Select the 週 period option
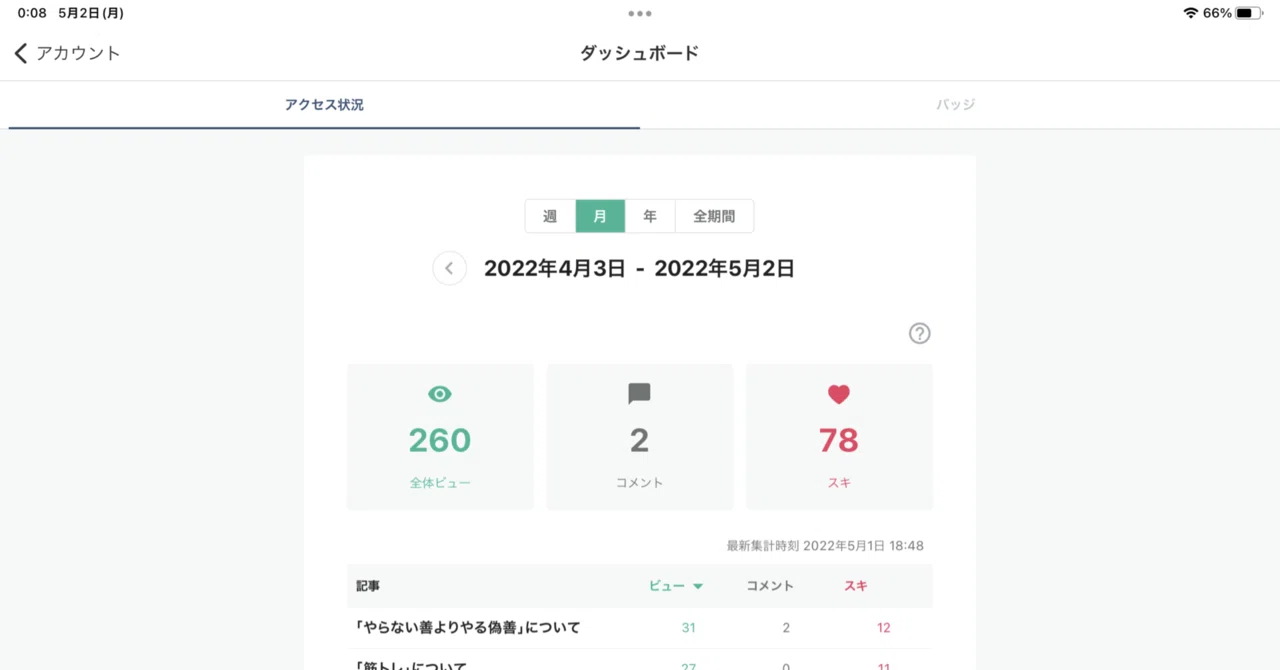The height and width of the screenshot is (670, 1280). pos(550,216)
